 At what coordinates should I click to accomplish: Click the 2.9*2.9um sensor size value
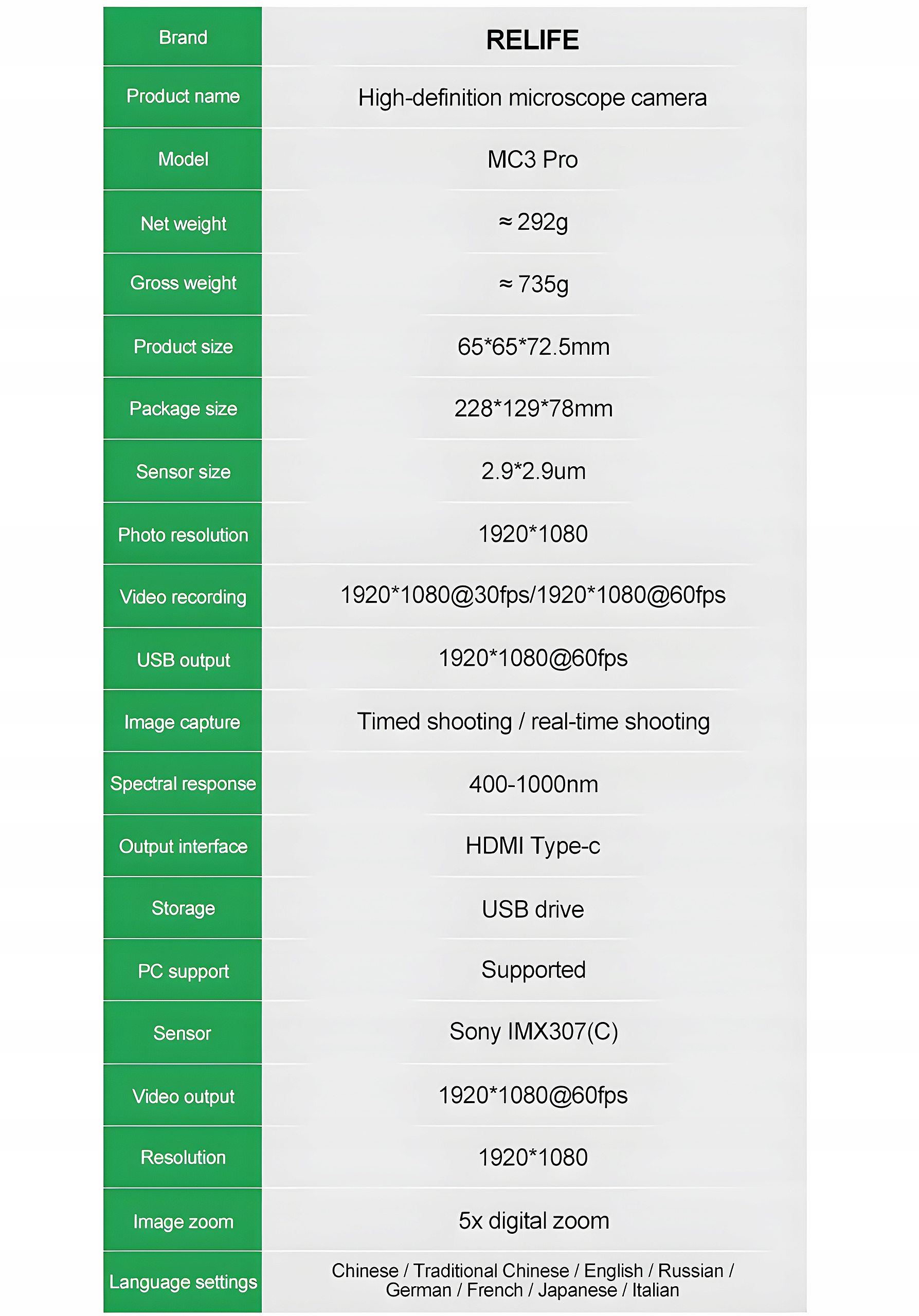533,471
